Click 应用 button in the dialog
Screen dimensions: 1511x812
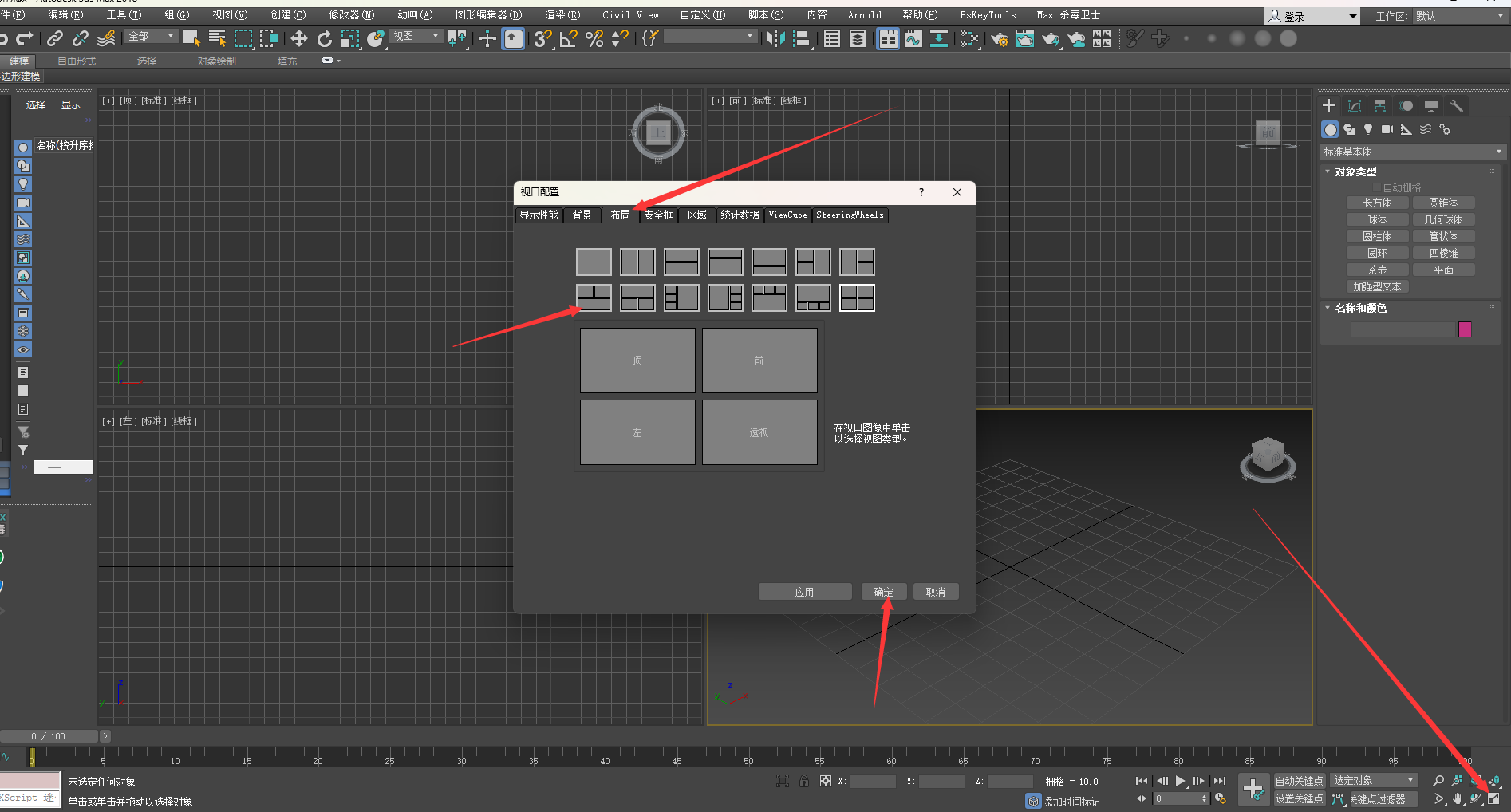click(804, 592)
